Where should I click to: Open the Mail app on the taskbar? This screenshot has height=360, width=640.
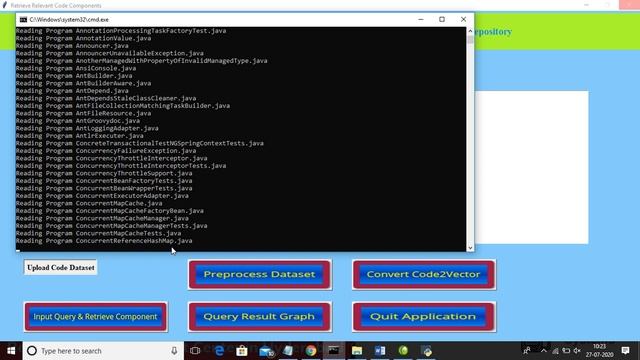(266, 351)
